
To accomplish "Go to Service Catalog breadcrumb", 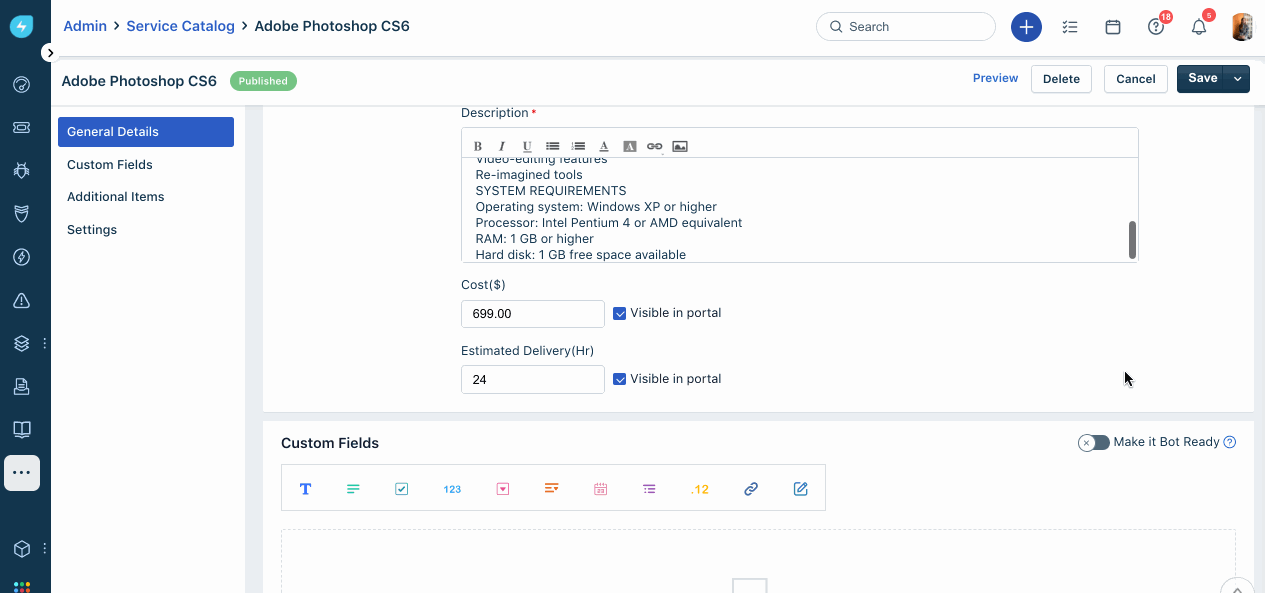I will [x=180, y=26].
